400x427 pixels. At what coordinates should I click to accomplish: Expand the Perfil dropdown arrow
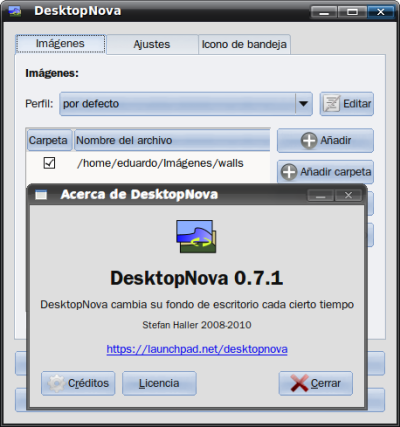click(x=303, y=104)
